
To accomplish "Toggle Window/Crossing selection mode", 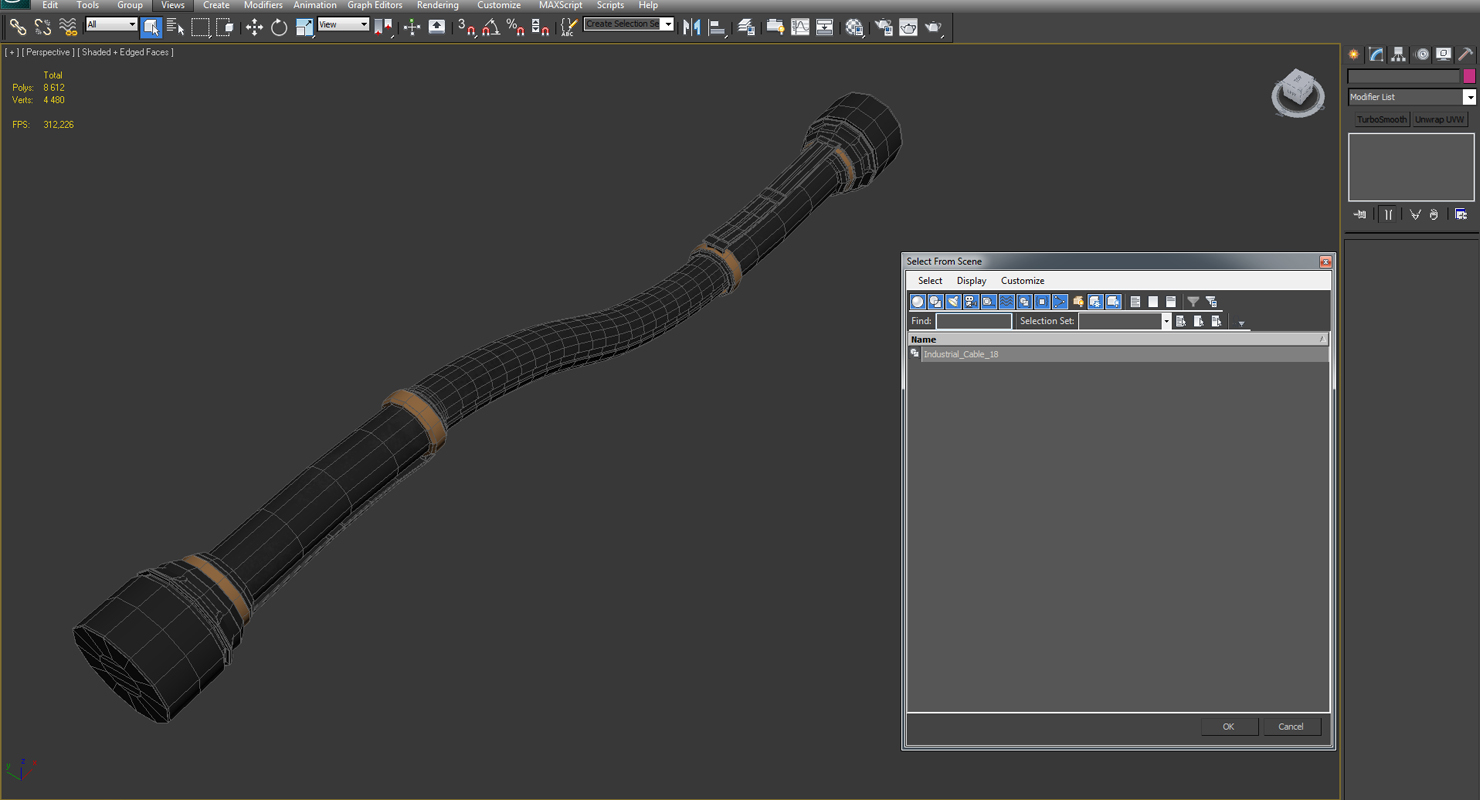I will point(225,27).
